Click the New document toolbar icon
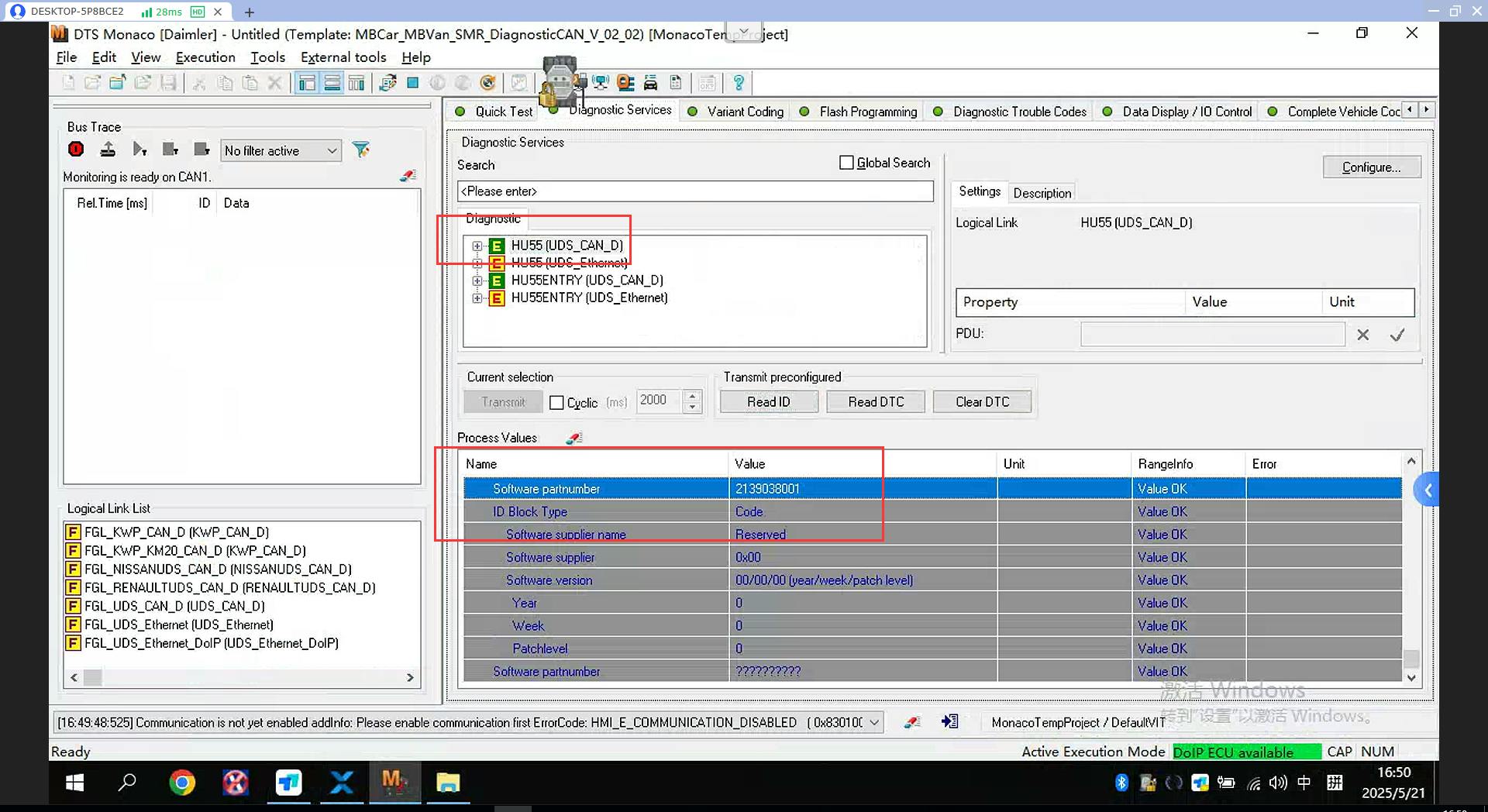This screenshot has height=812, width=1488. point(68,83)
